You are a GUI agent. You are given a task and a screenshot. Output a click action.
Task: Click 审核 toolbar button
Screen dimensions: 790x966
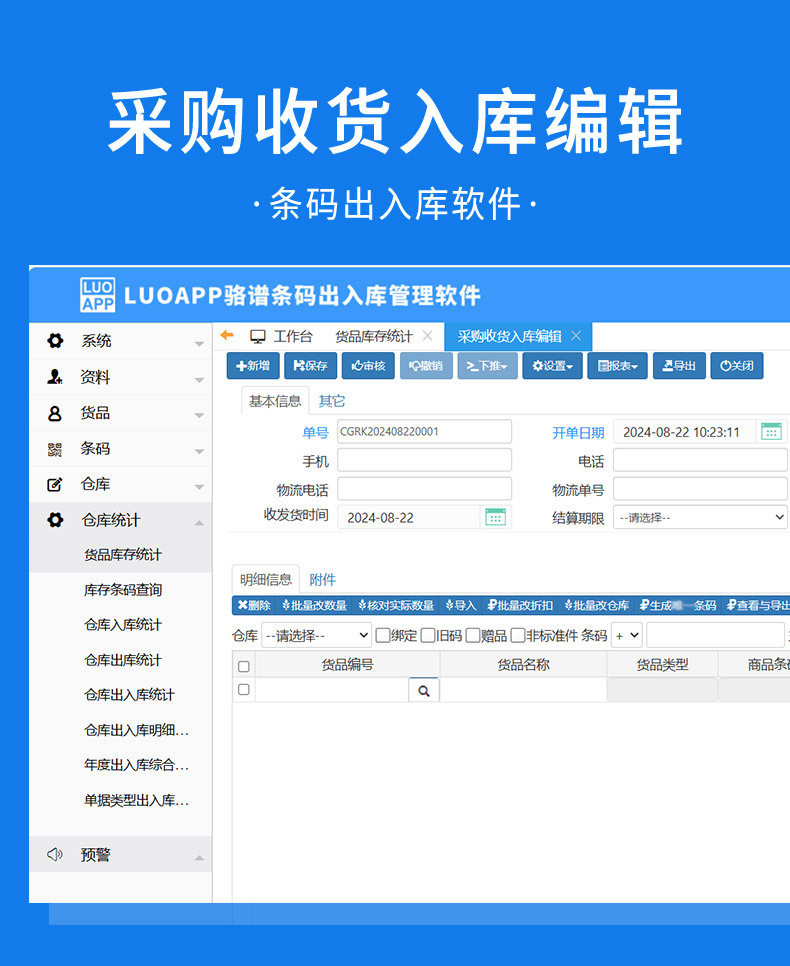pyautogui.click(x=369, y=366)
